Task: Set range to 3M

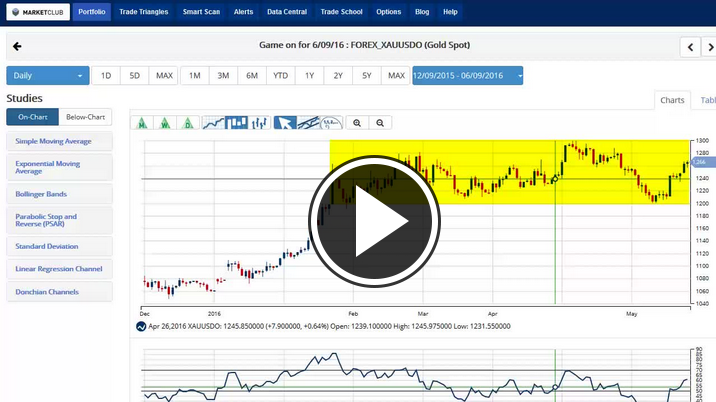Action: [x=223, y=76]
